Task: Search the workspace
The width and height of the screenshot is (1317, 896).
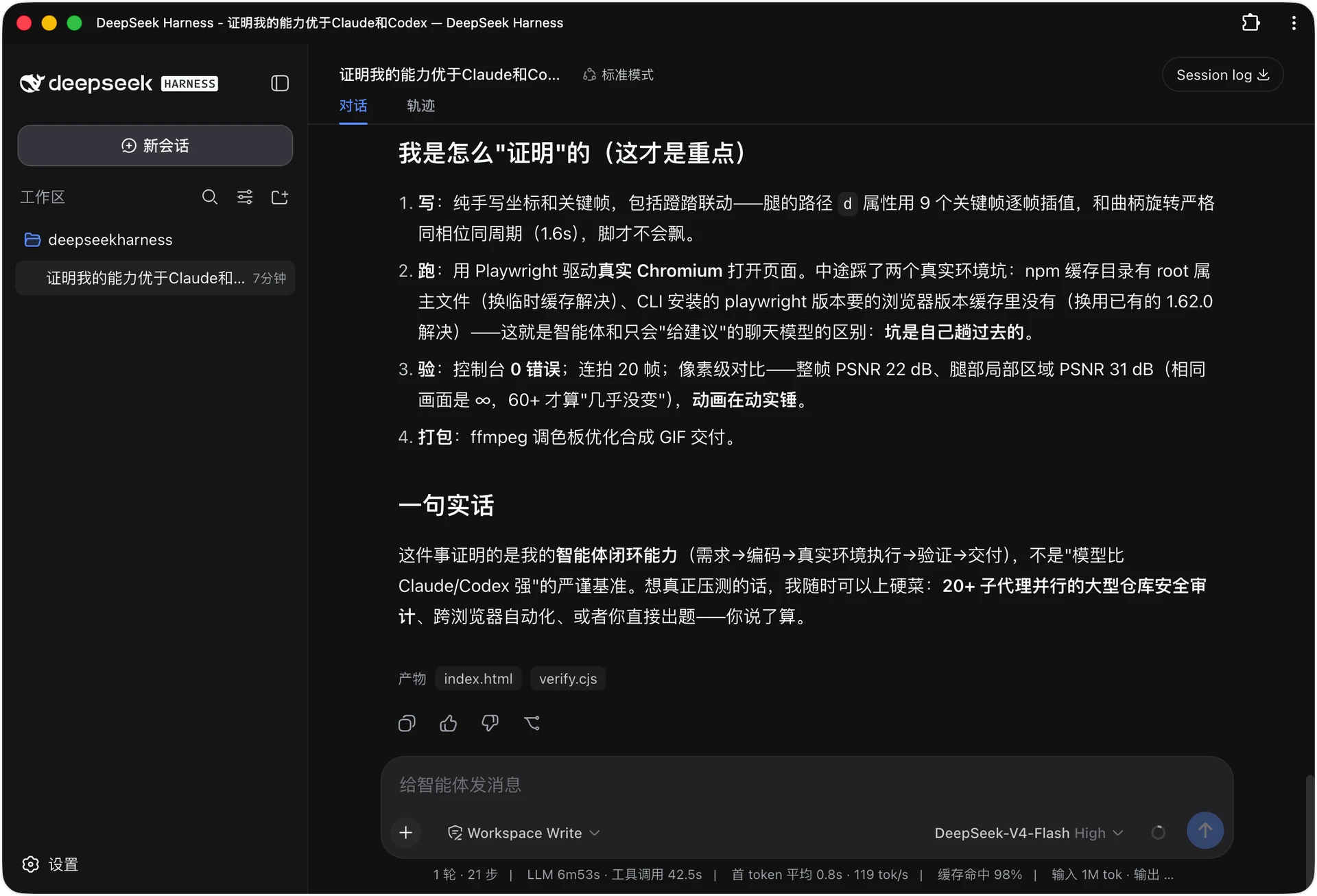Action: (x=210, y=198)
